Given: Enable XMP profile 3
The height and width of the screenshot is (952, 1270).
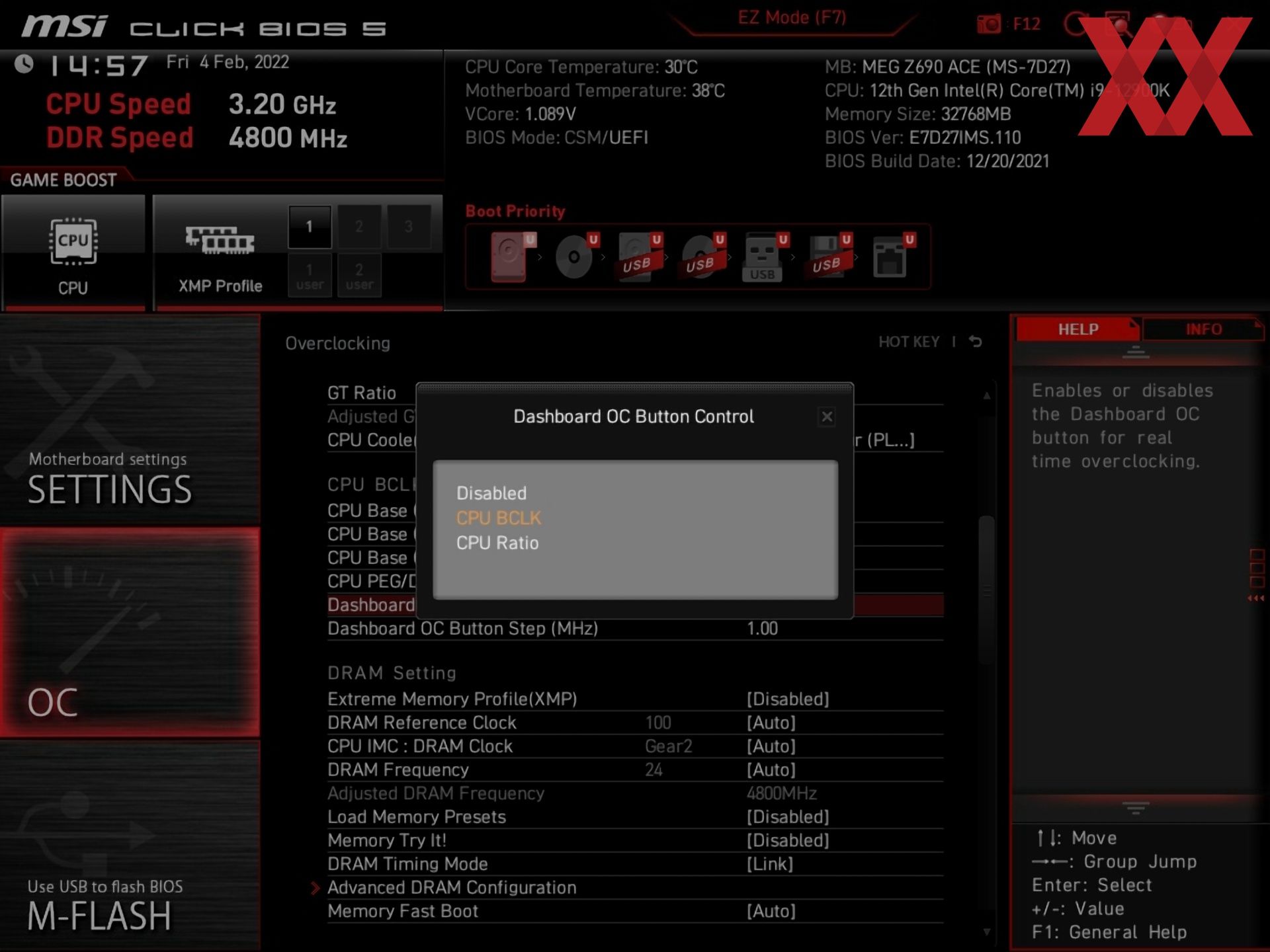Looking at the screenshot, I should tap(409, 227).
